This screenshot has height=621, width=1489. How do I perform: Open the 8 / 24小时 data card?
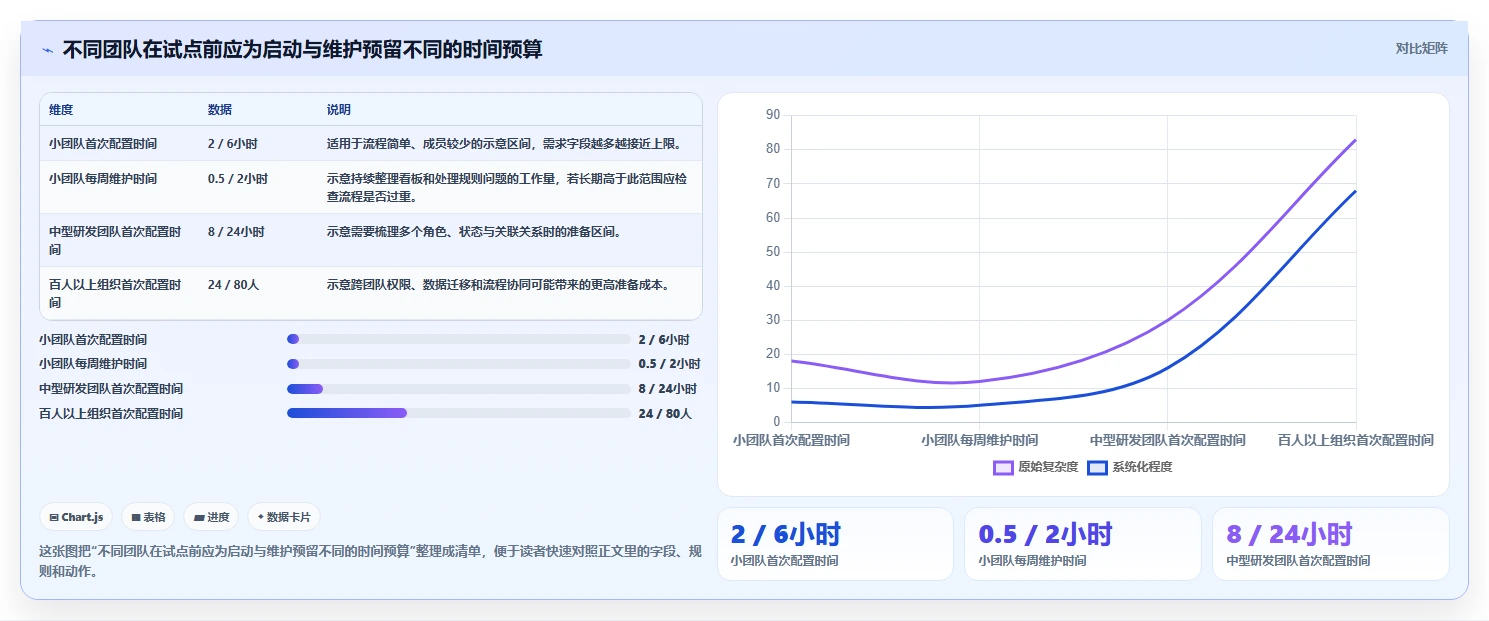[1330, 544]
